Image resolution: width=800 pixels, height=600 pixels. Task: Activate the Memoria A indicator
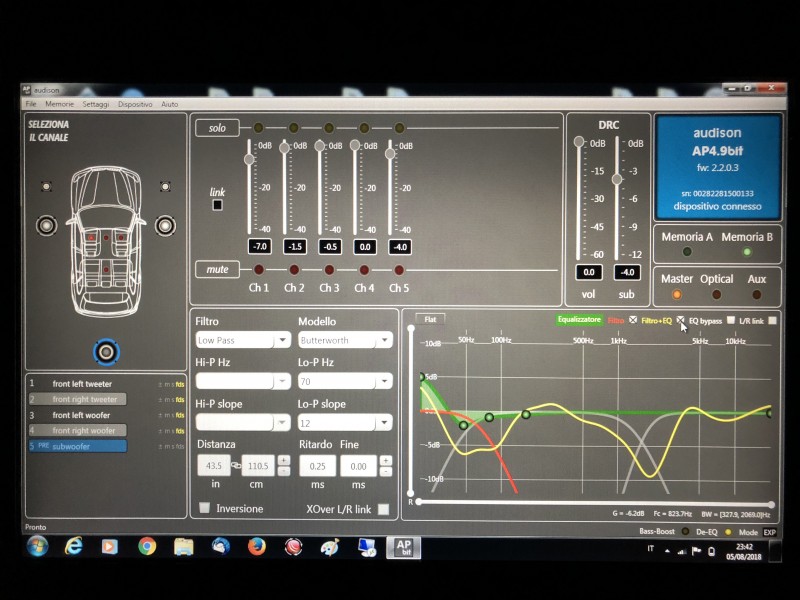pos(687,252)
